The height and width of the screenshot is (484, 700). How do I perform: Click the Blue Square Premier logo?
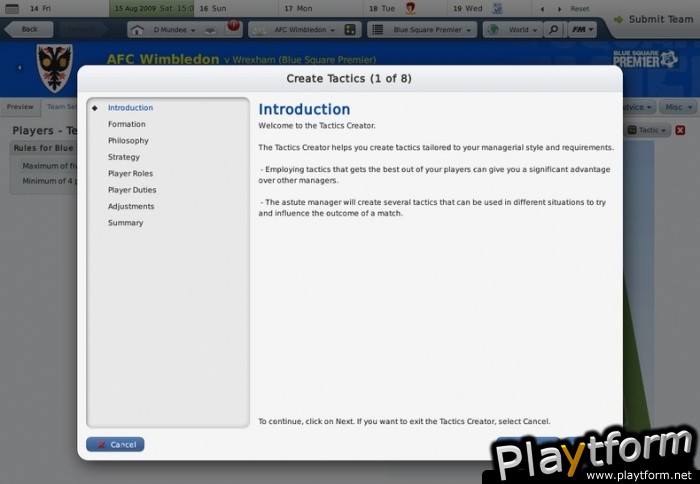coord(645,59)
